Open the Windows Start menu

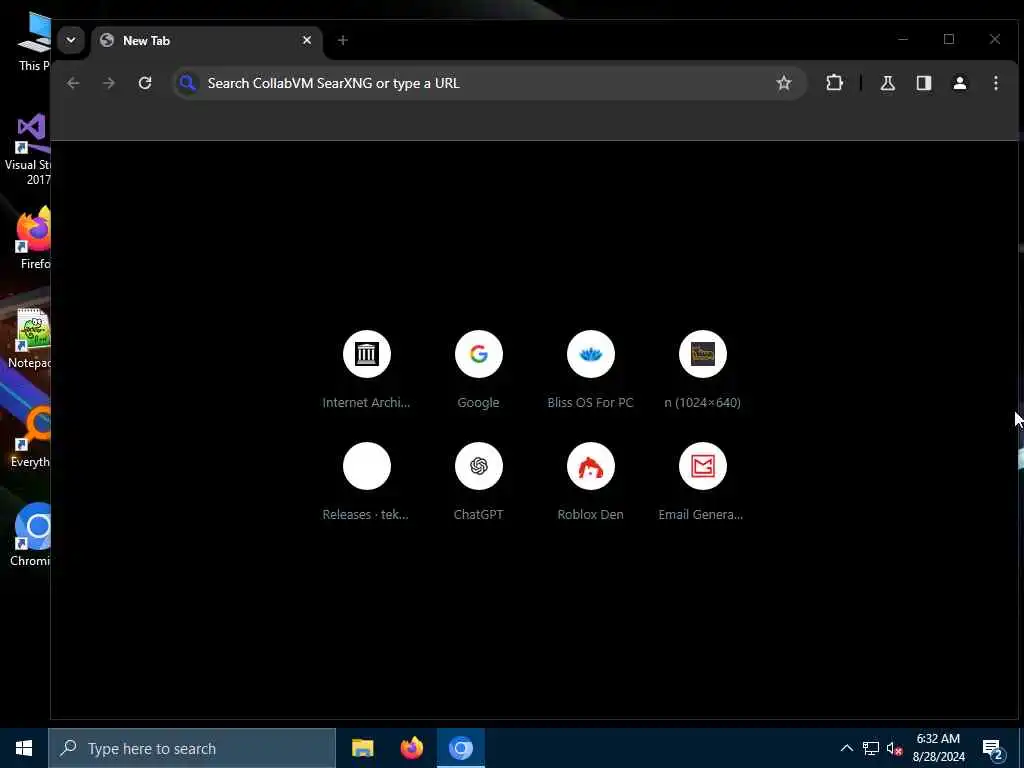pos(24,748)
